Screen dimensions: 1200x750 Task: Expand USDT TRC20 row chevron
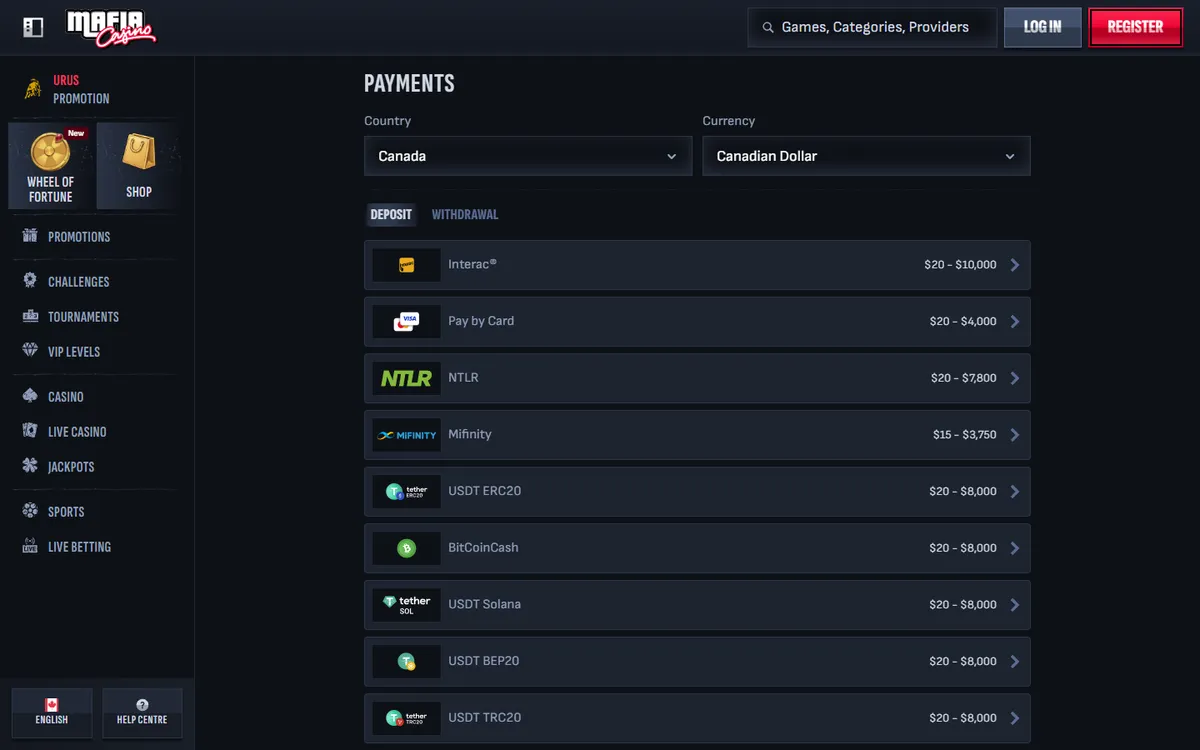pyautogui.click(x=1015, y=718)
